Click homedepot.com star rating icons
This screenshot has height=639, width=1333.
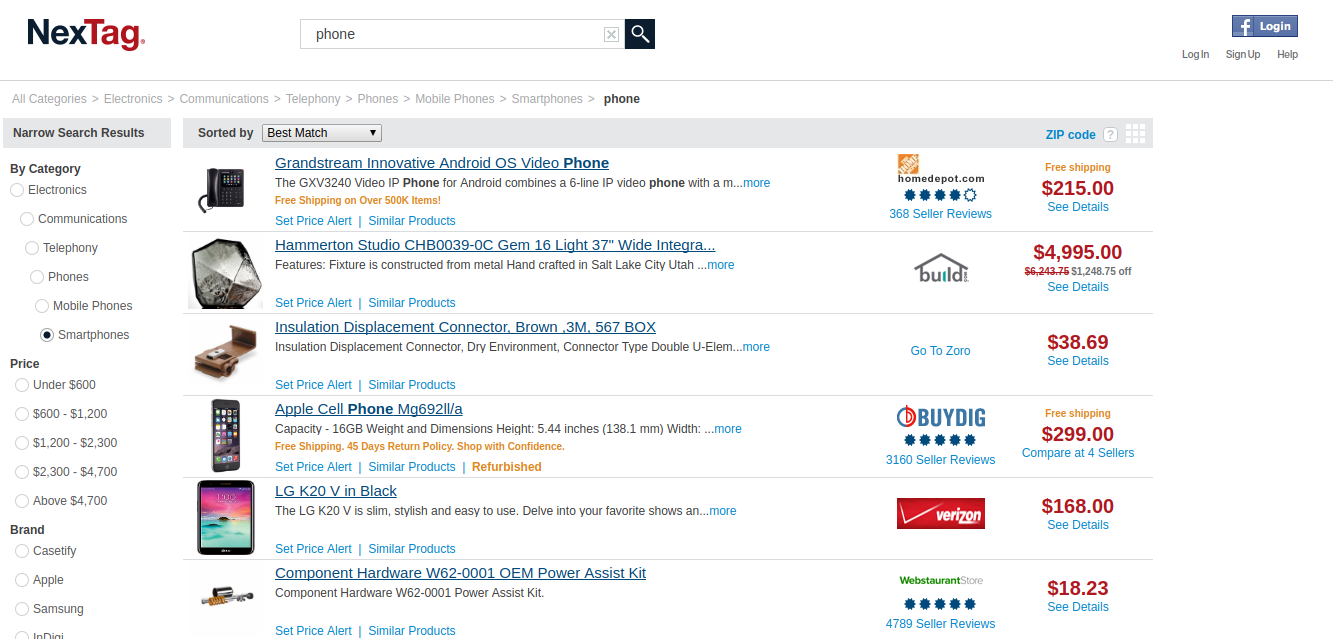pyautogui.click(x=940, y=195)
